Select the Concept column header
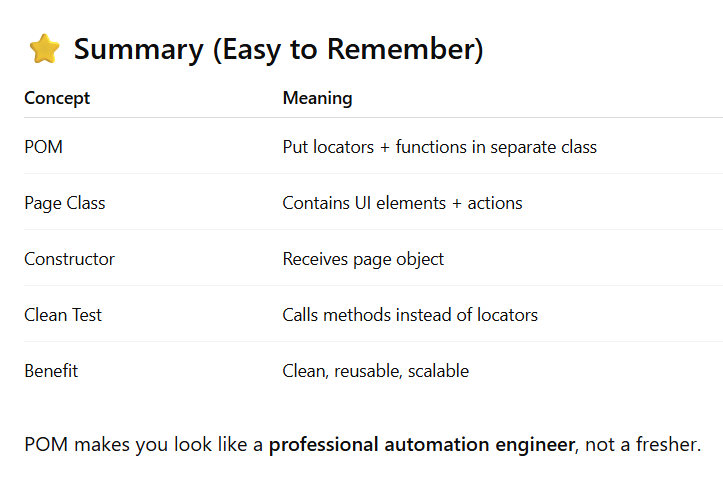The height and width of the screenshot is (477, 723). coord(57,98)
